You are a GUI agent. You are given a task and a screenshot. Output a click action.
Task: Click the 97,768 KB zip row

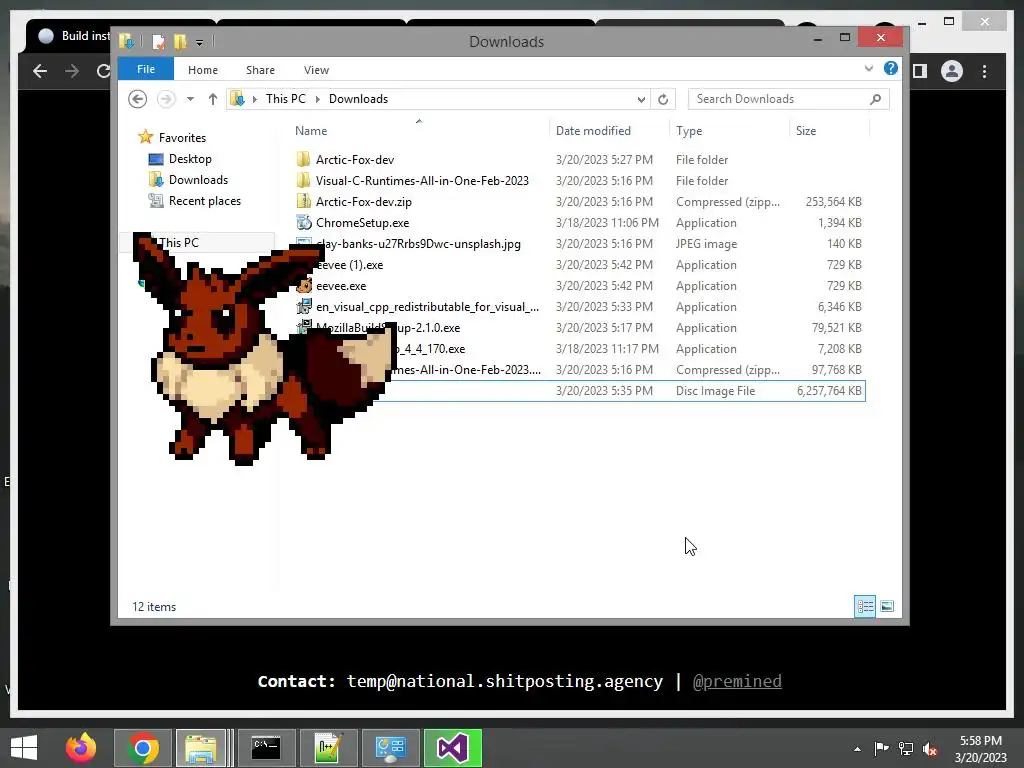pyautogui.click(x=579, y=370)
